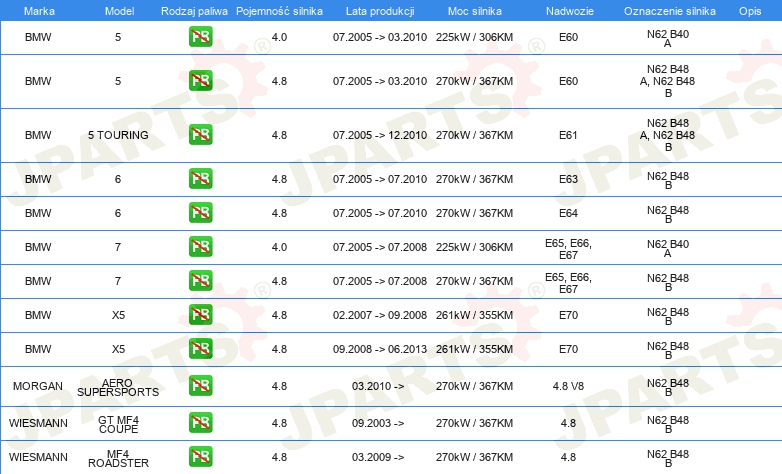This screenshot has width=782, height=474.
Task: Select the MORGAN brand cell
Action: (38, 386)
